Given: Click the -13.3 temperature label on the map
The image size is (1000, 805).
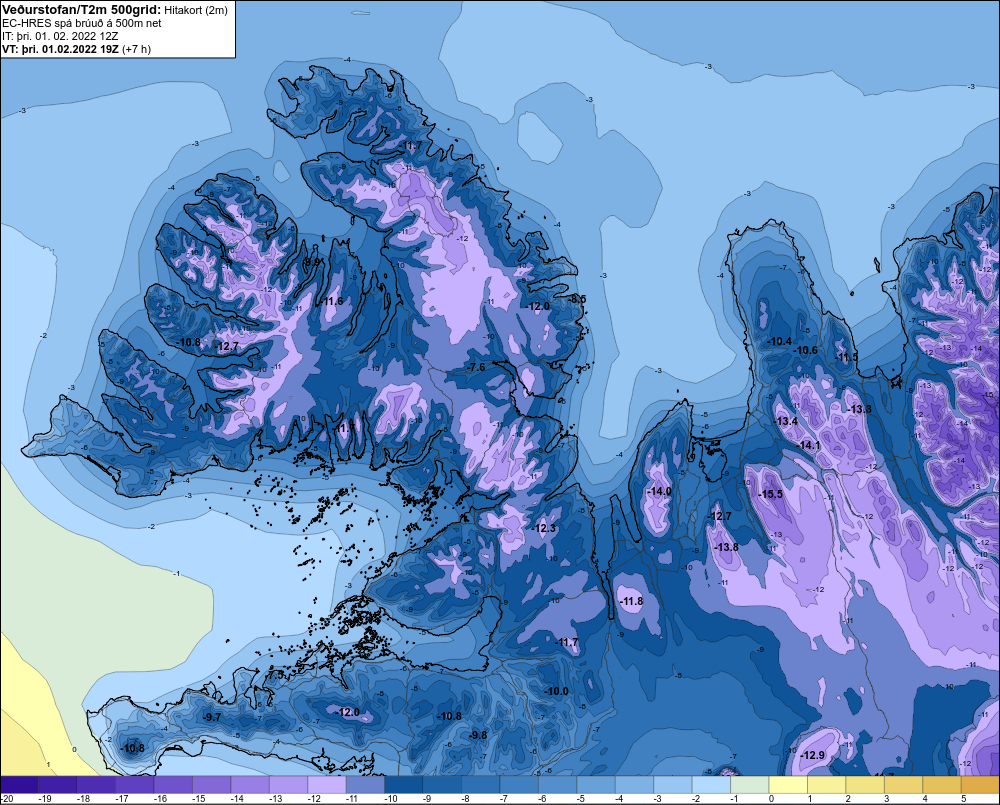Looking at the screenshot, I should point(860,409).
